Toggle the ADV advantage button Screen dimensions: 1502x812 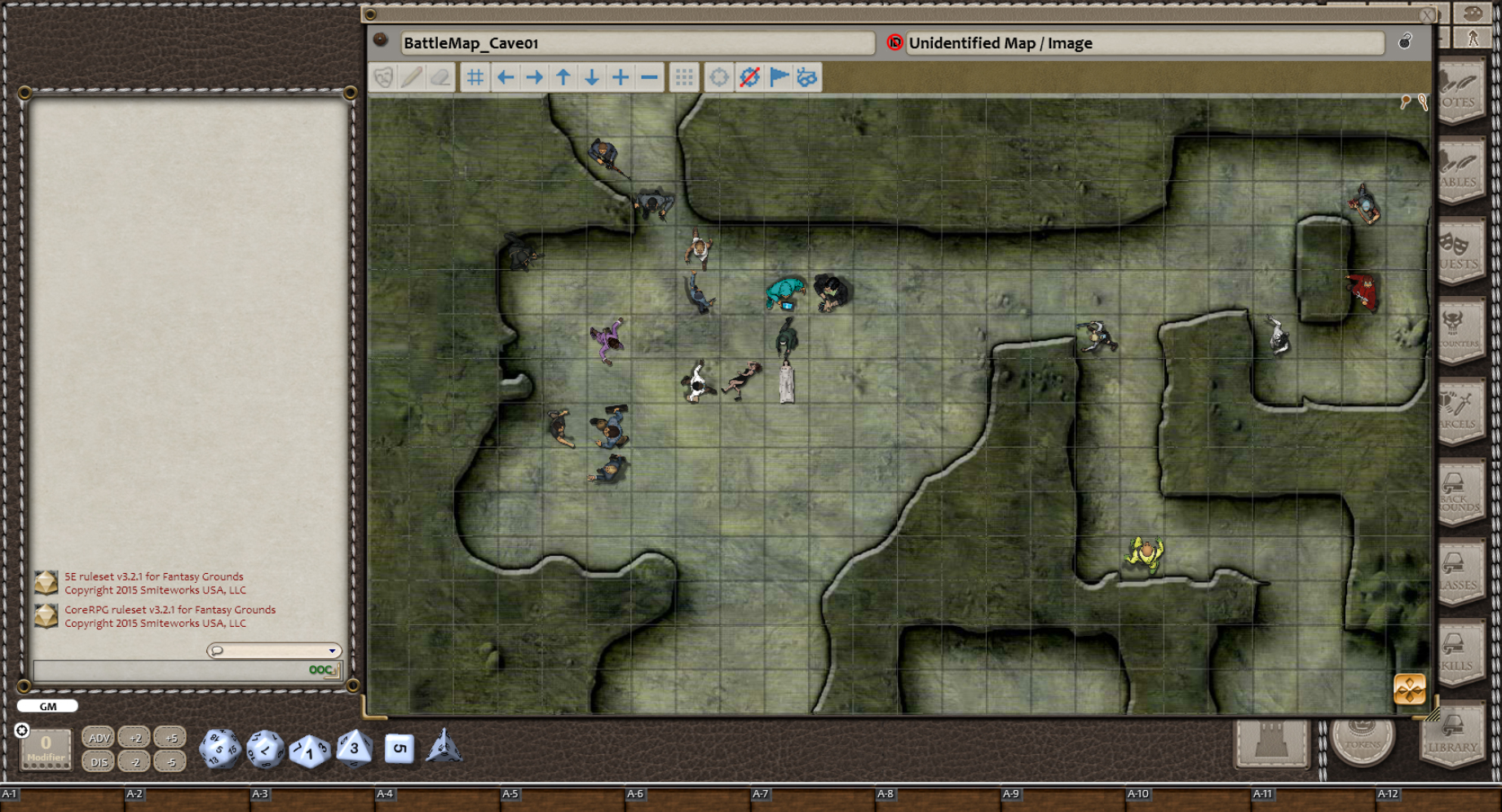[x=99, y=738]
